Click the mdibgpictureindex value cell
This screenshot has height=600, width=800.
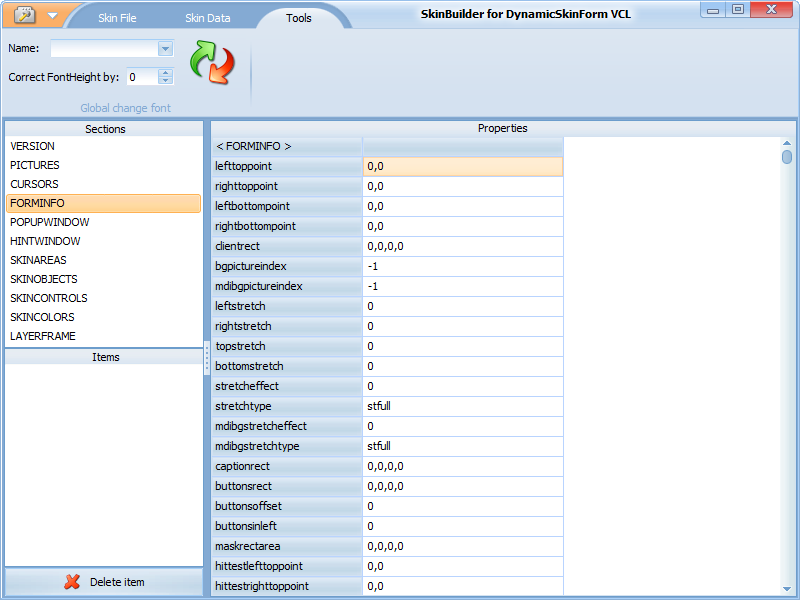click(x=463, y=286)
